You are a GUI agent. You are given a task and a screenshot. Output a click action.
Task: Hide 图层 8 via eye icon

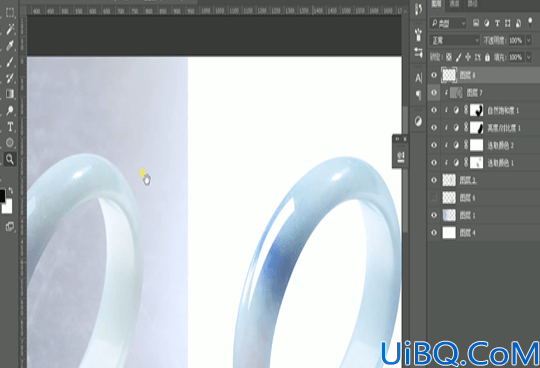[434, 75]
